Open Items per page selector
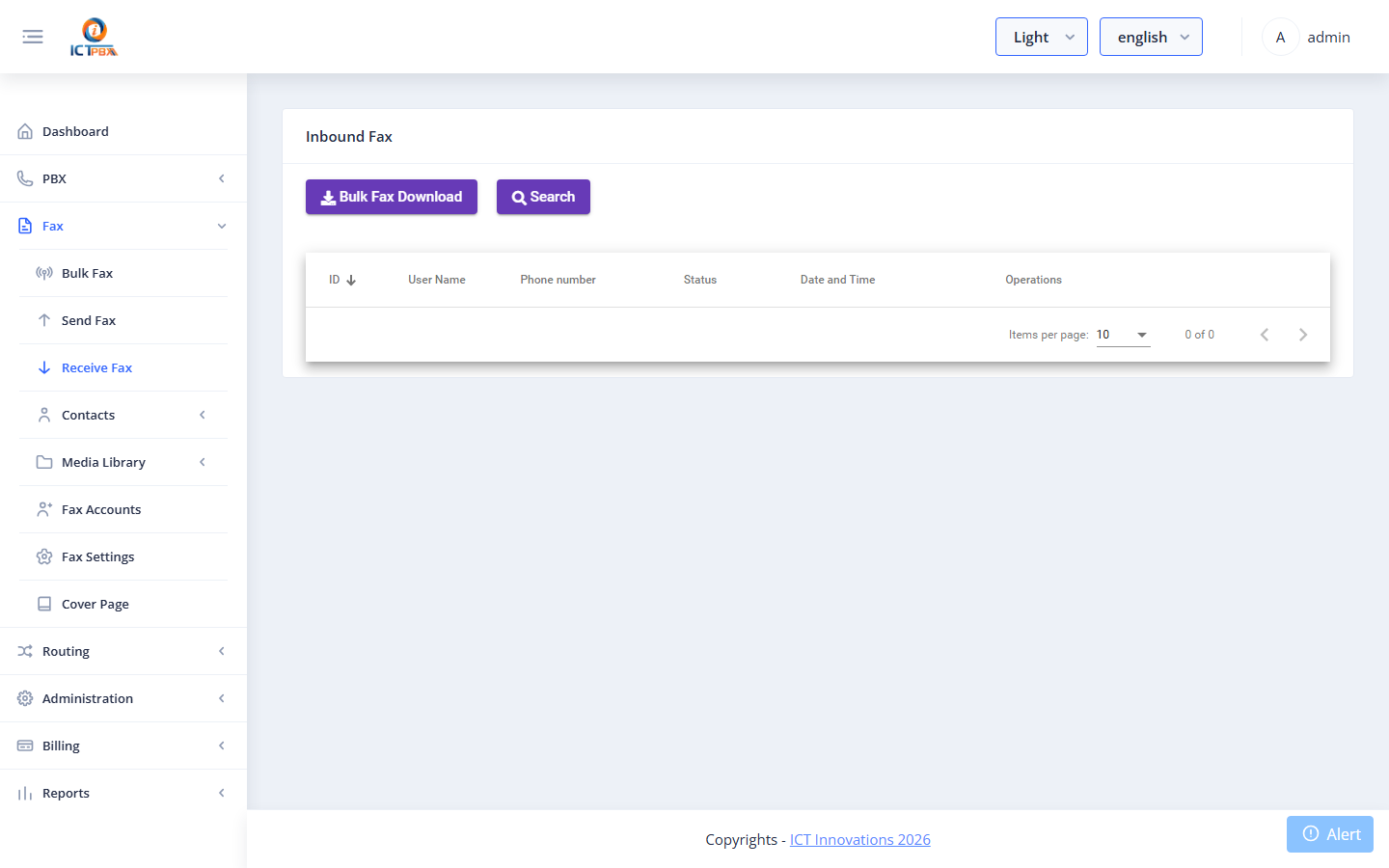The width and height of the screenshot is (1389, 868). [1123, 335]
